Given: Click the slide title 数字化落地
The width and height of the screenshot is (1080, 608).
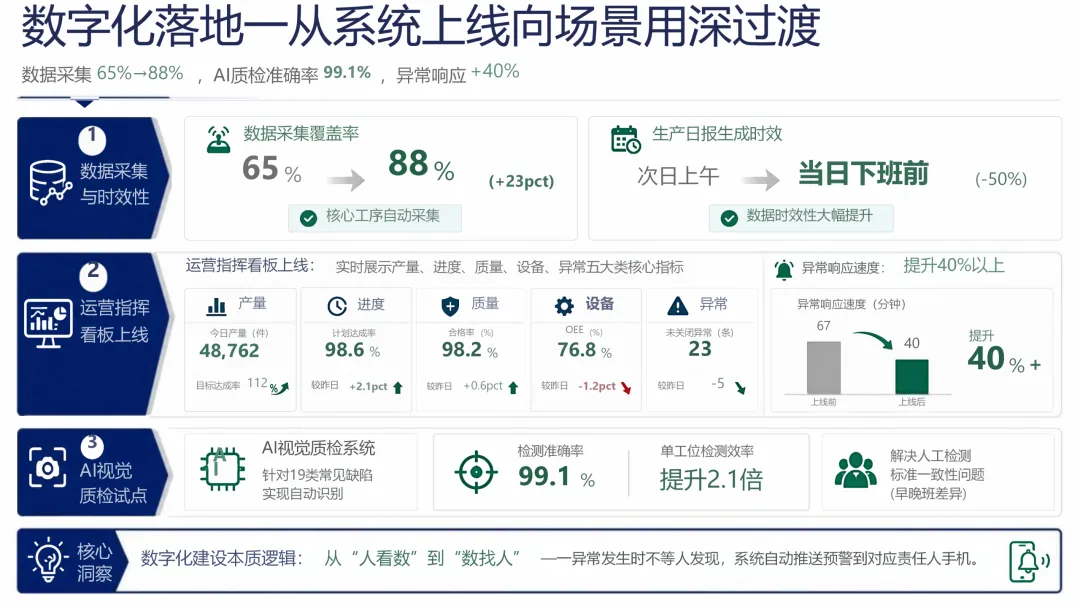Looking at the screenshot, I should coord(420,28).
